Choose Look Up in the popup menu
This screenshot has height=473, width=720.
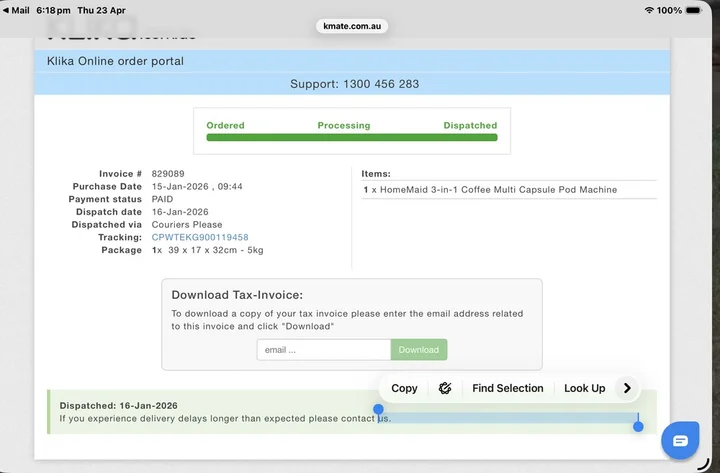pyautogui.click(x=584, y=389)
